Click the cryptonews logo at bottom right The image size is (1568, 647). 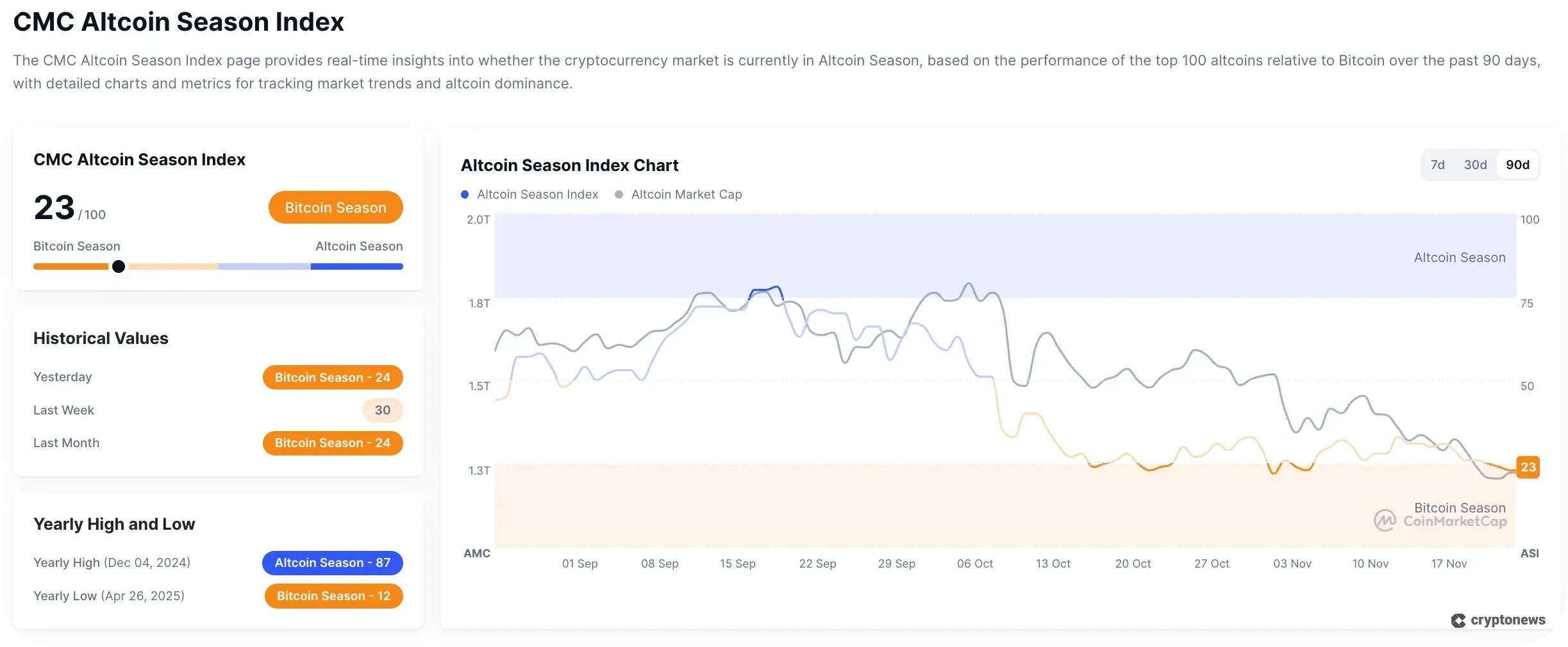click(x=1498, y=620)
